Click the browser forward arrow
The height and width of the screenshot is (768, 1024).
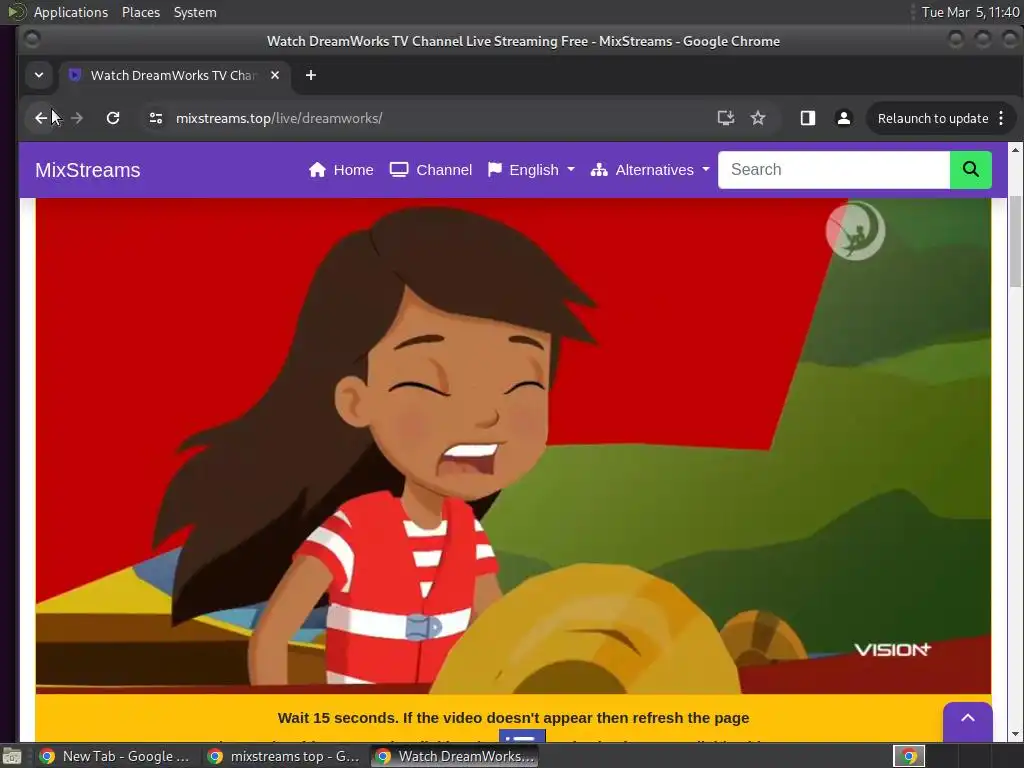(76, 118)
